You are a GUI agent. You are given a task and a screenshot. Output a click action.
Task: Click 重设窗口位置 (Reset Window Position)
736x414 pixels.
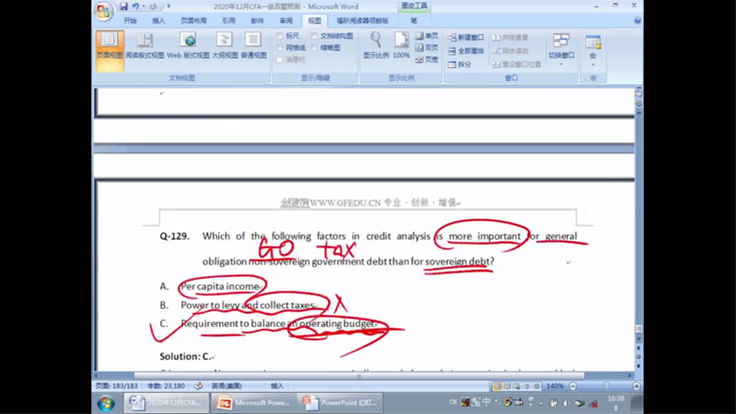[x=517, y=64]
